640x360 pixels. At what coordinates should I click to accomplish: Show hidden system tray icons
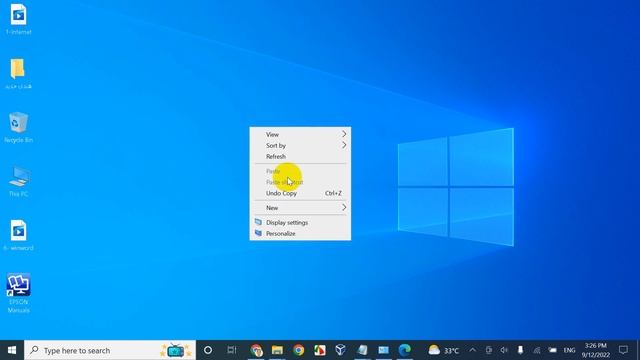(x=473, y=350)
